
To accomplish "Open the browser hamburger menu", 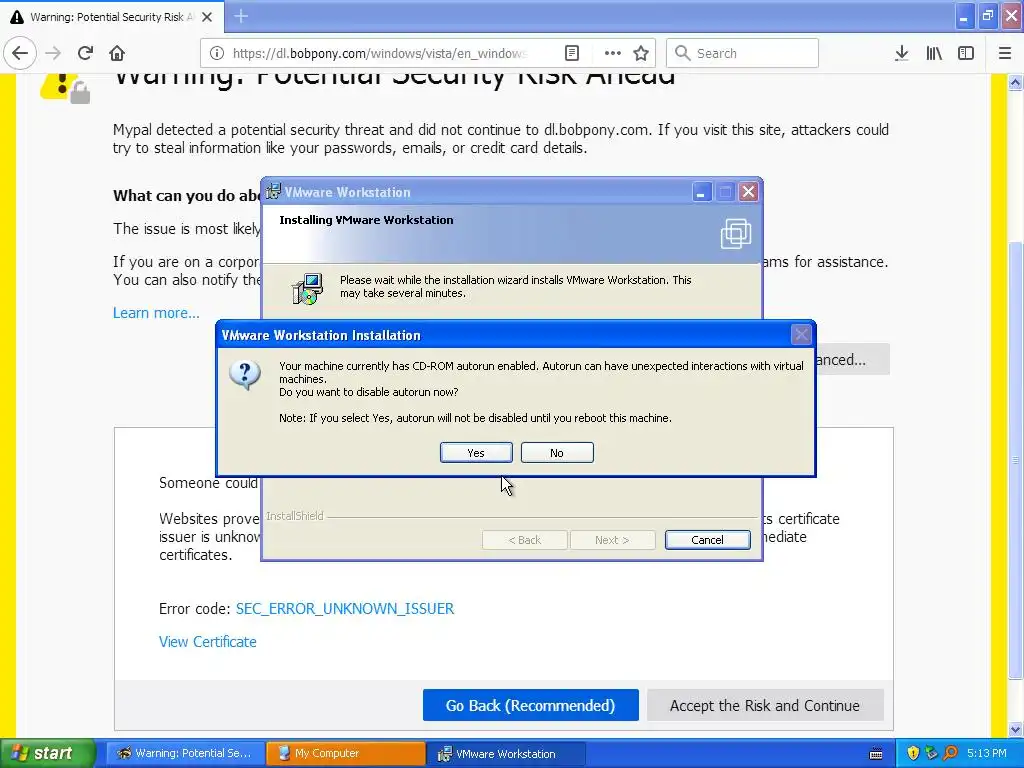I will [x=1005, y=53].
